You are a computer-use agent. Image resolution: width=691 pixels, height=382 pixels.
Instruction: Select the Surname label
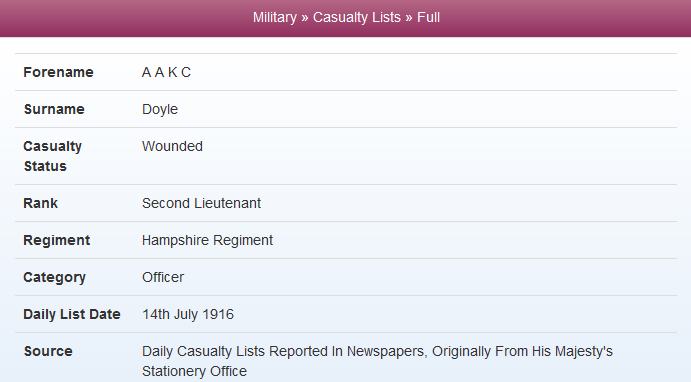pos(54,109)
